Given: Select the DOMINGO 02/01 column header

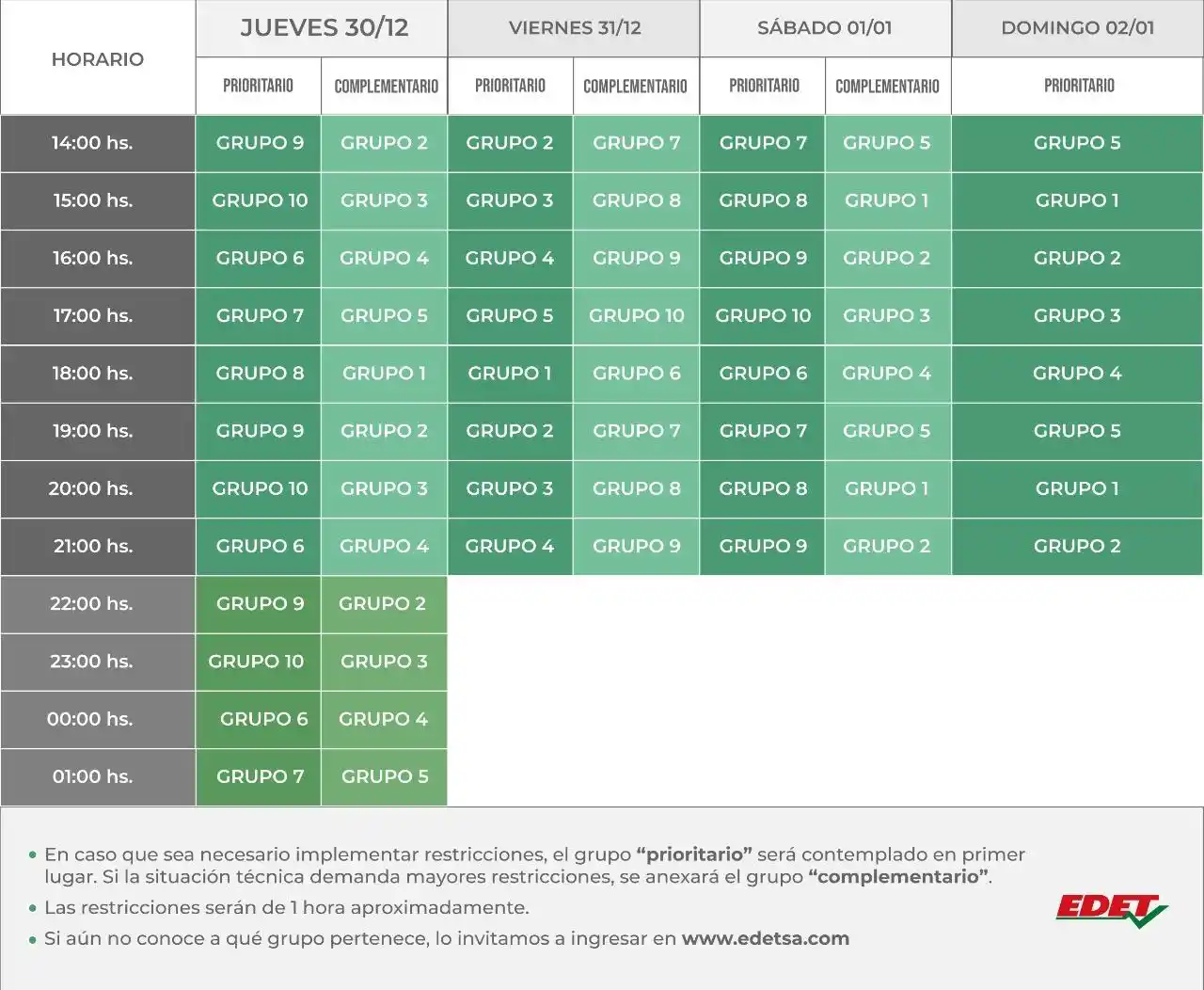Looking at the screenshot, I should [1077, 28].
